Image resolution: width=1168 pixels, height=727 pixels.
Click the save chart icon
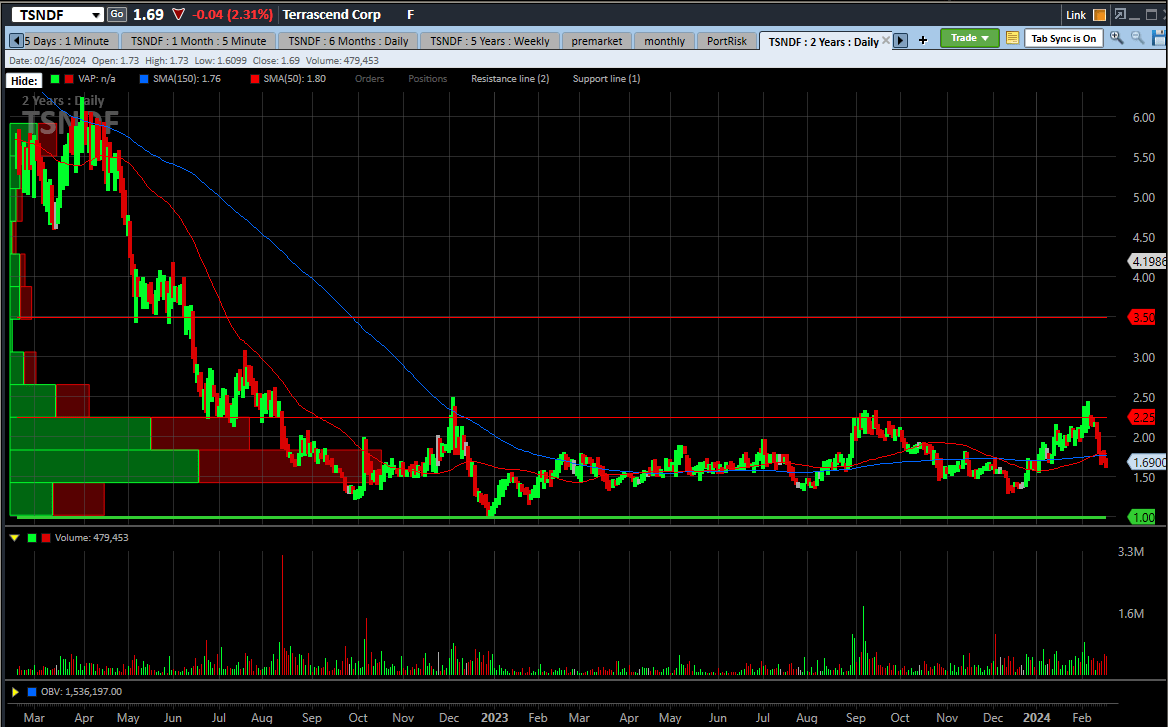pyautogui.click(x=1161, y=38)
